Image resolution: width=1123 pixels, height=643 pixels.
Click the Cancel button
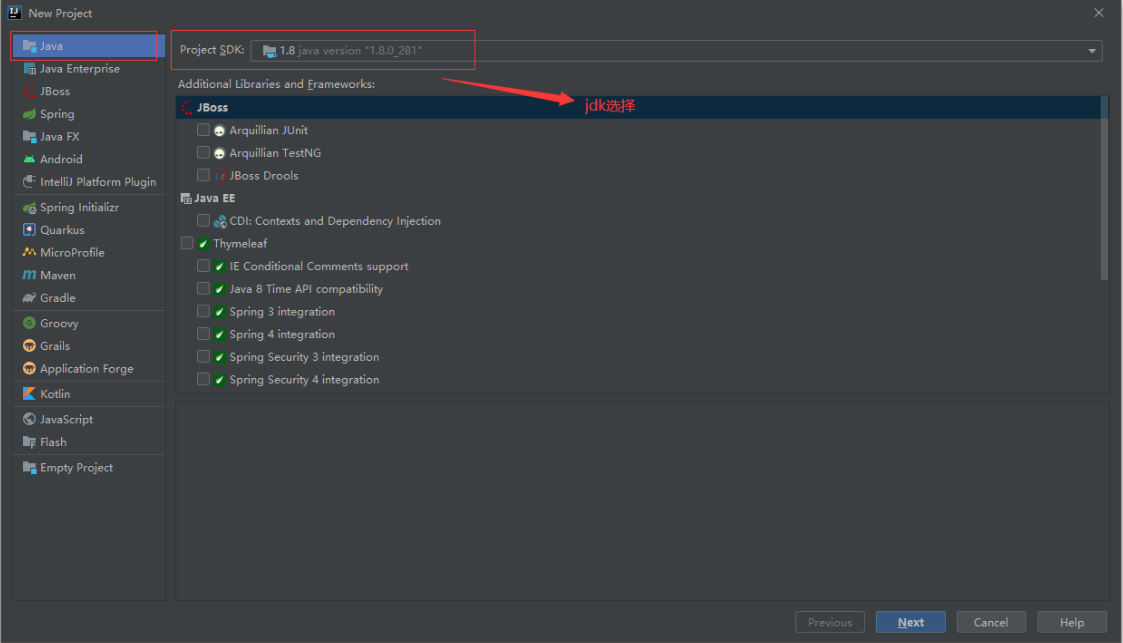click(991, 622)
